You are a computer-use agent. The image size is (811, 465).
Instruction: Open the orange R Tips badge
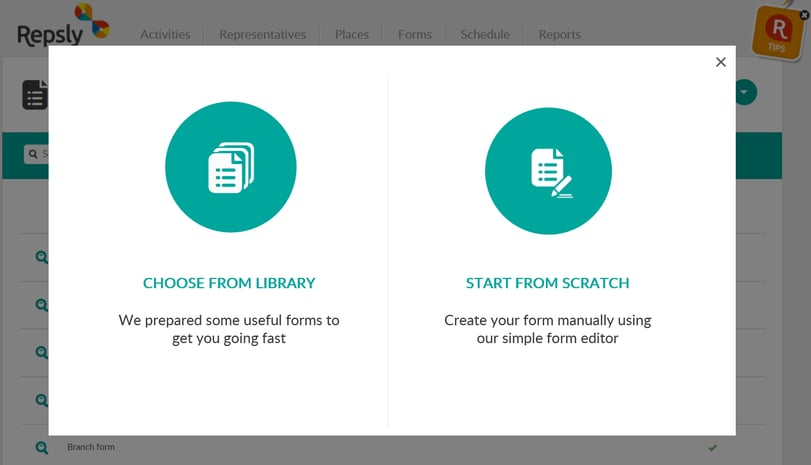coord(778,34)
